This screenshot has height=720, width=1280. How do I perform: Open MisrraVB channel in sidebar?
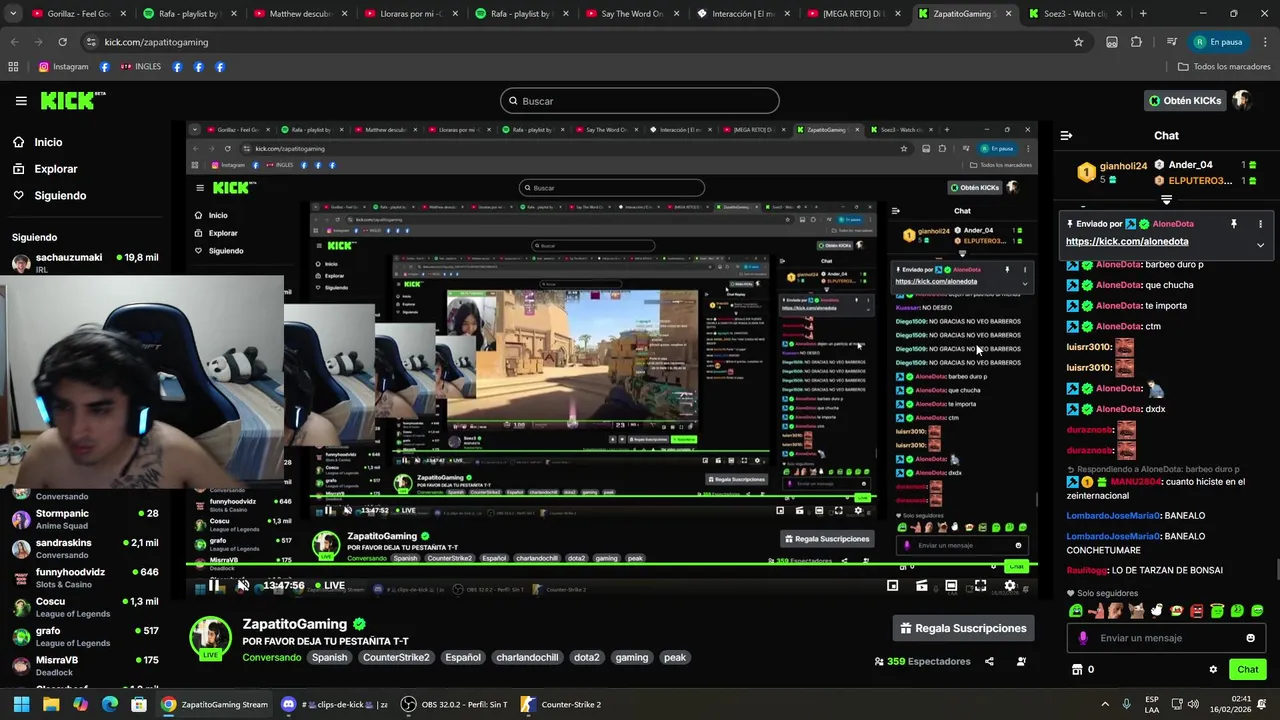[85, 666]
